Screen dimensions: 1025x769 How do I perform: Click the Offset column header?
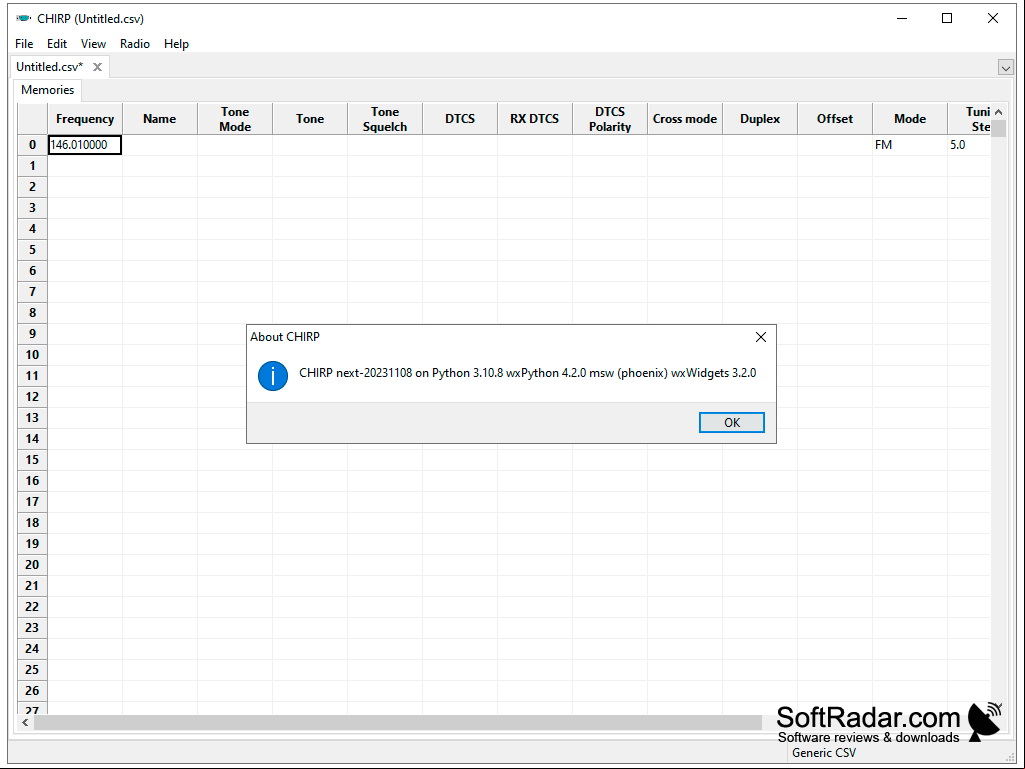coord(835,119)
